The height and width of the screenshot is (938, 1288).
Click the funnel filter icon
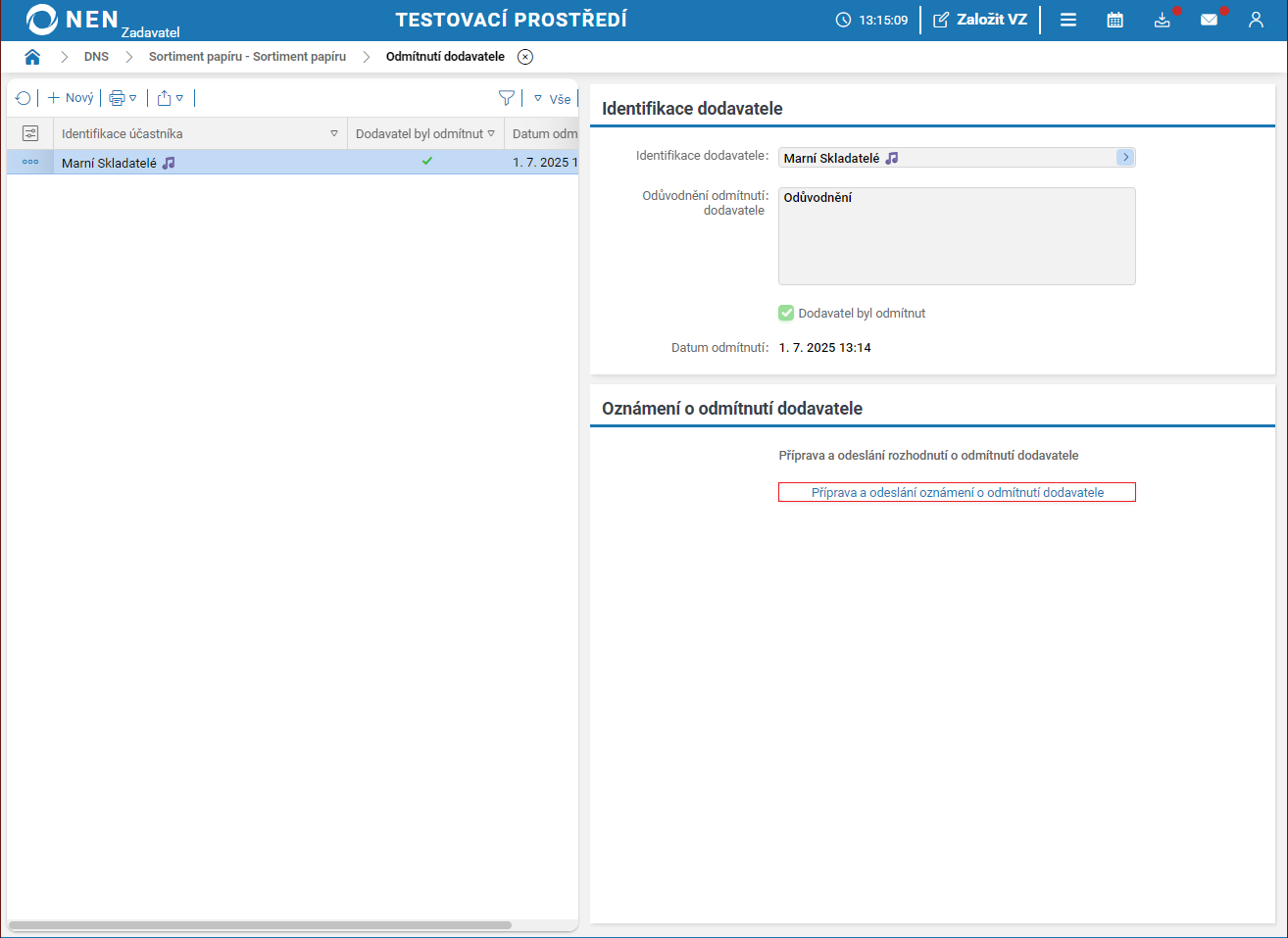click(506, 98)
